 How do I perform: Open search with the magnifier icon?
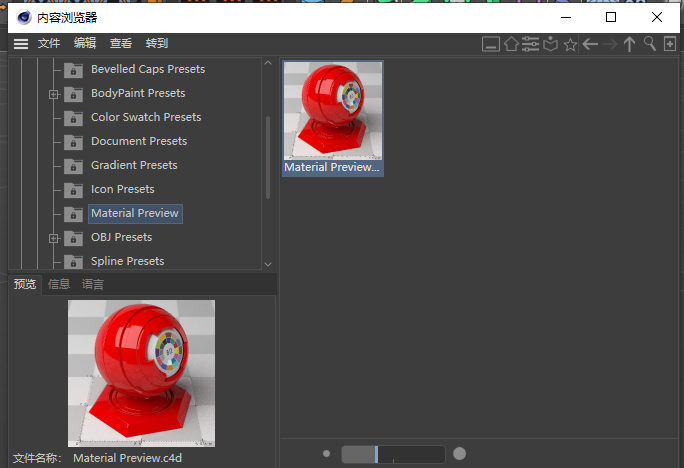pyautogui.click(x=650, y=44)
